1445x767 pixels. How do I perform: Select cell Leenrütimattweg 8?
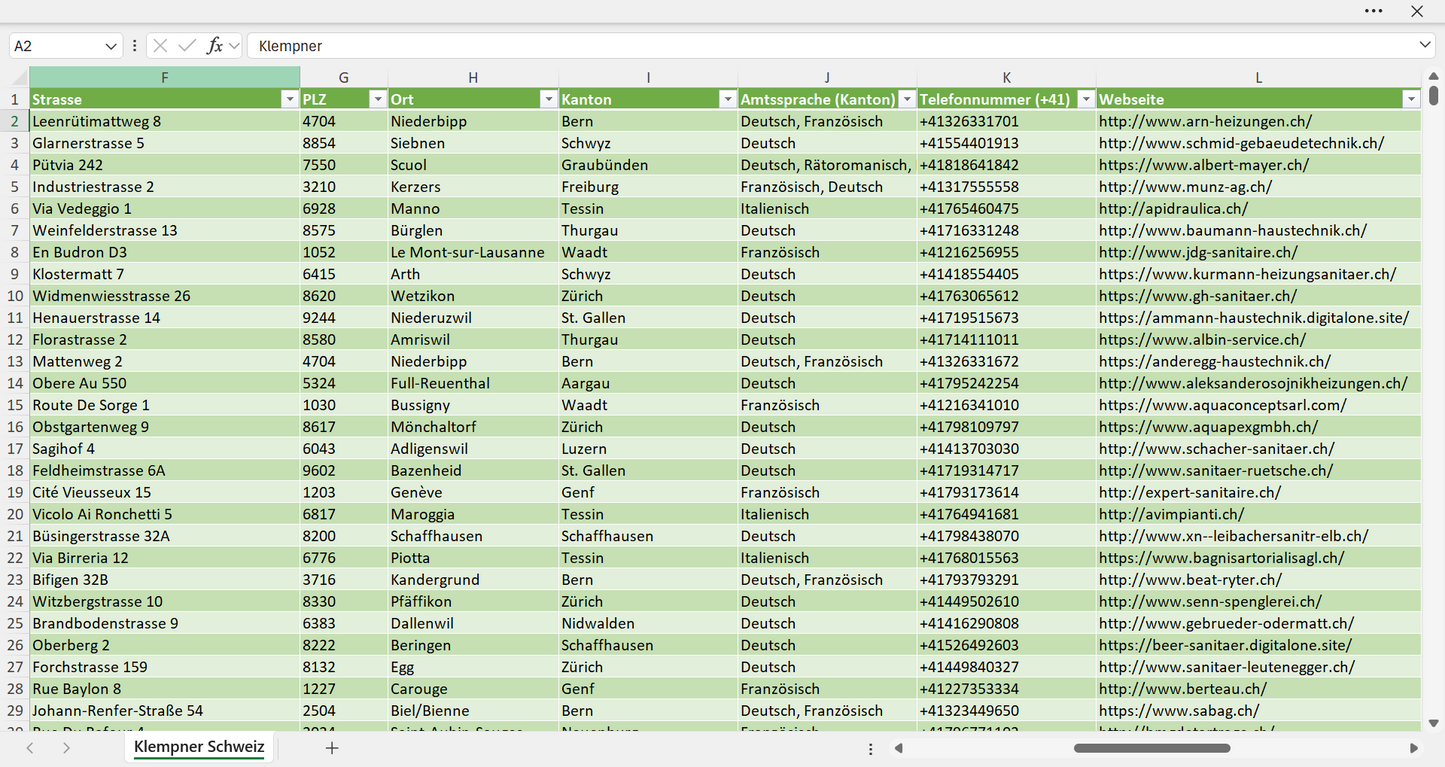coord(164,121)
